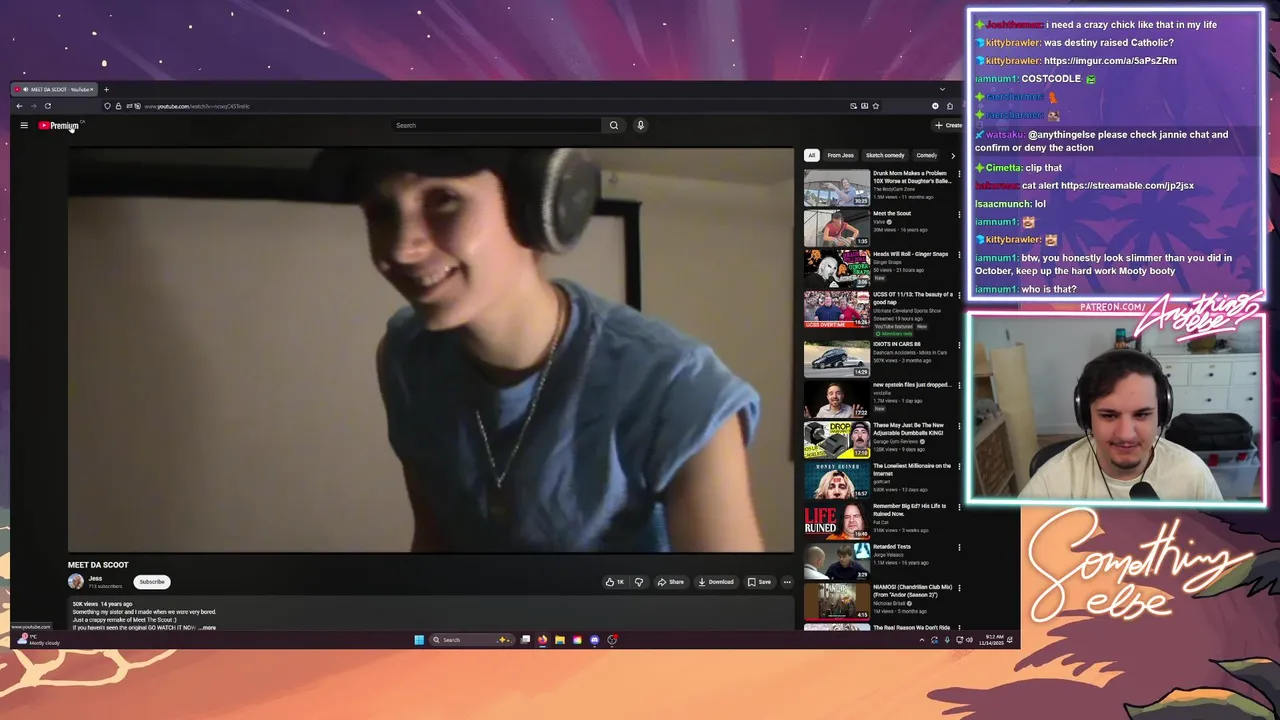Select the All filter chip
1280x720 pixels.
click(x=812, y=155)
